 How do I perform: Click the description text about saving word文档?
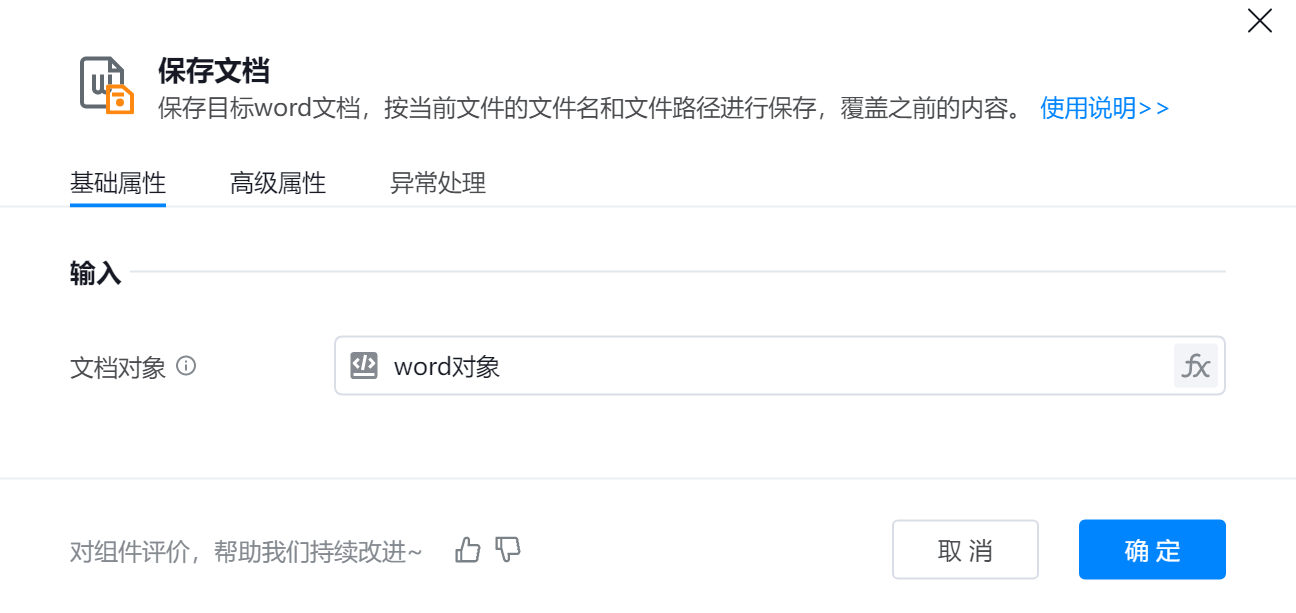(590, 108)
